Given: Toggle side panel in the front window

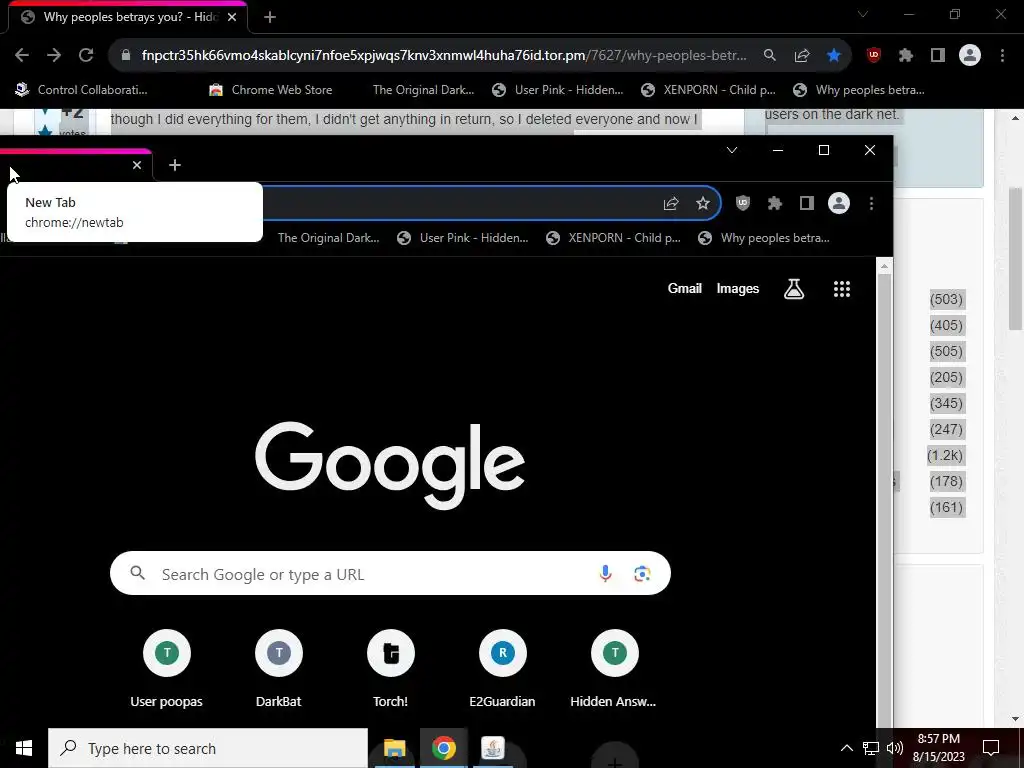Looking at the screenshot, I should tap(807, 204).
